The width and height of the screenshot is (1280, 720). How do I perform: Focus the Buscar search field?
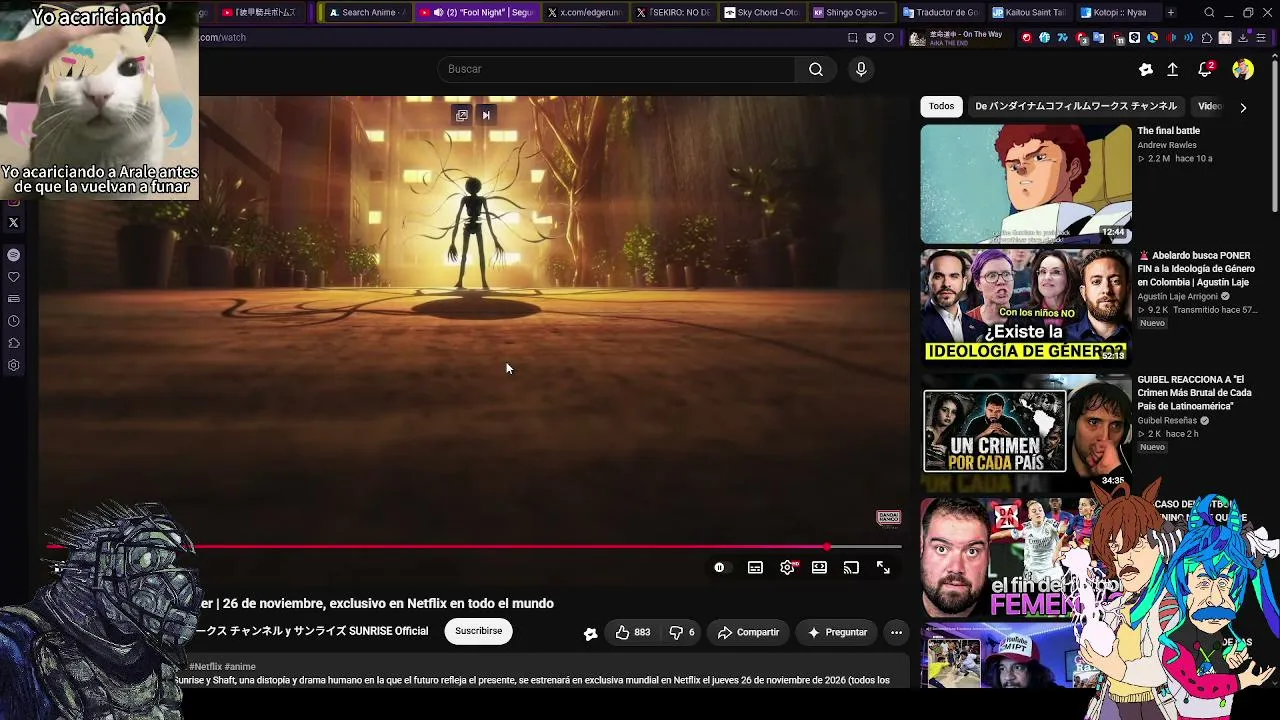(617, 69)
